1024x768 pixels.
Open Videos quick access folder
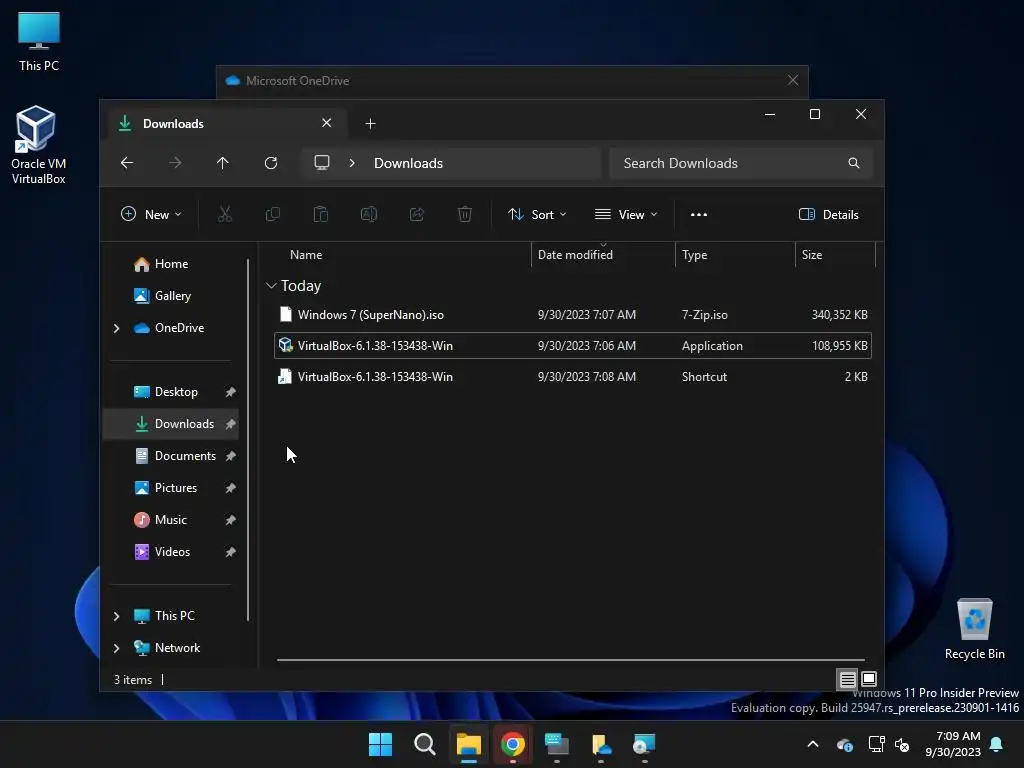pos(170,552)
